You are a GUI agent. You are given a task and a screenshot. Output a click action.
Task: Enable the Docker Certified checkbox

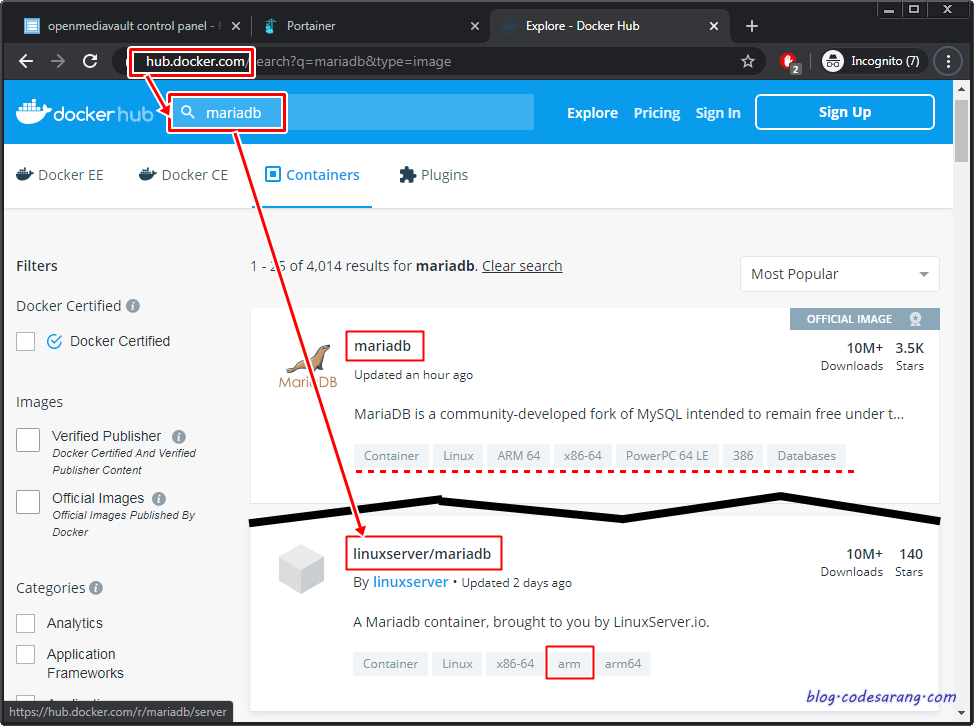point(25,342)
